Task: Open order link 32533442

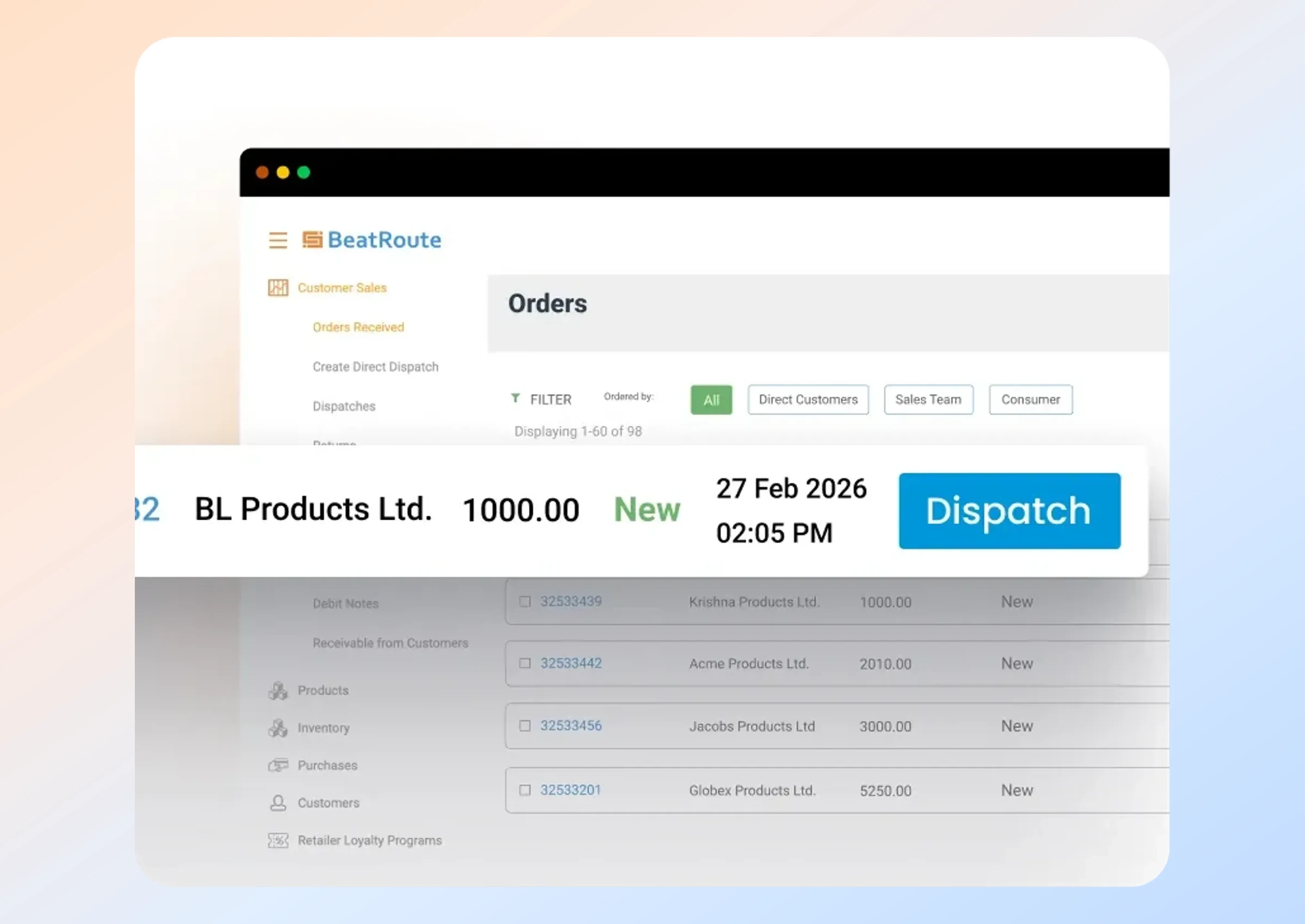Action: (571, 664)
